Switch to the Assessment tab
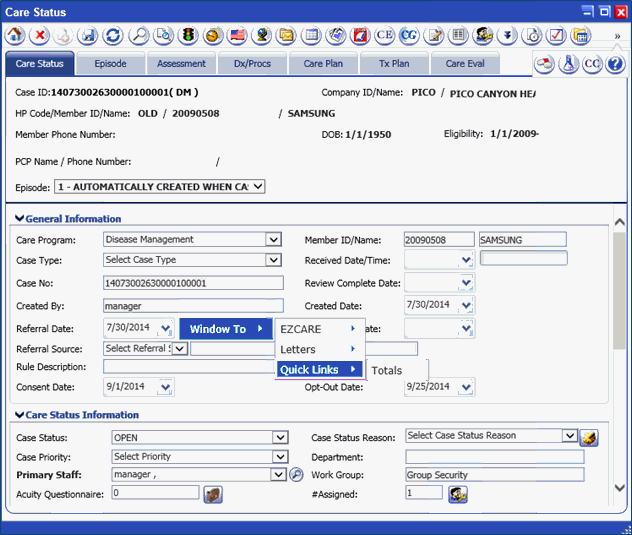This screenshot has height=535, width=632. pyautogui.click(x=182, y=64)
